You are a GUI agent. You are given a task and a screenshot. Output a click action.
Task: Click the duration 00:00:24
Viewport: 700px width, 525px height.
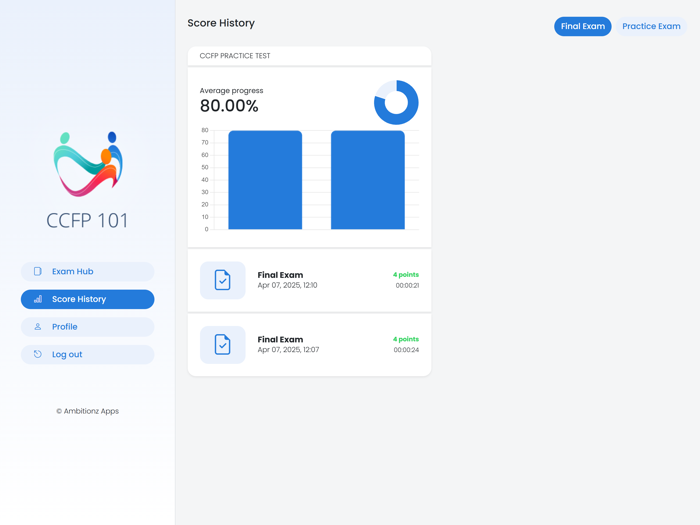click(406, 350)
